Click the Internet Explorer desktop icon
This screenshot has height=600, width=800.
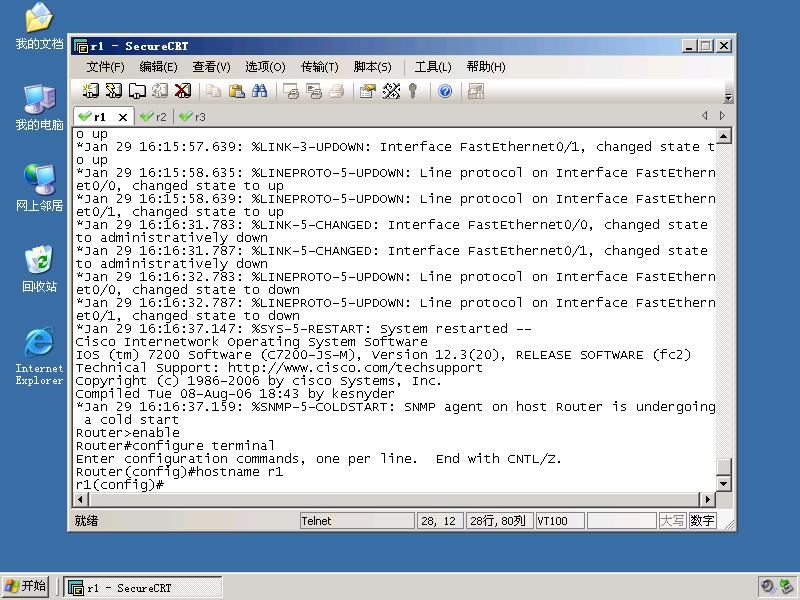click(x=39, y=356)
